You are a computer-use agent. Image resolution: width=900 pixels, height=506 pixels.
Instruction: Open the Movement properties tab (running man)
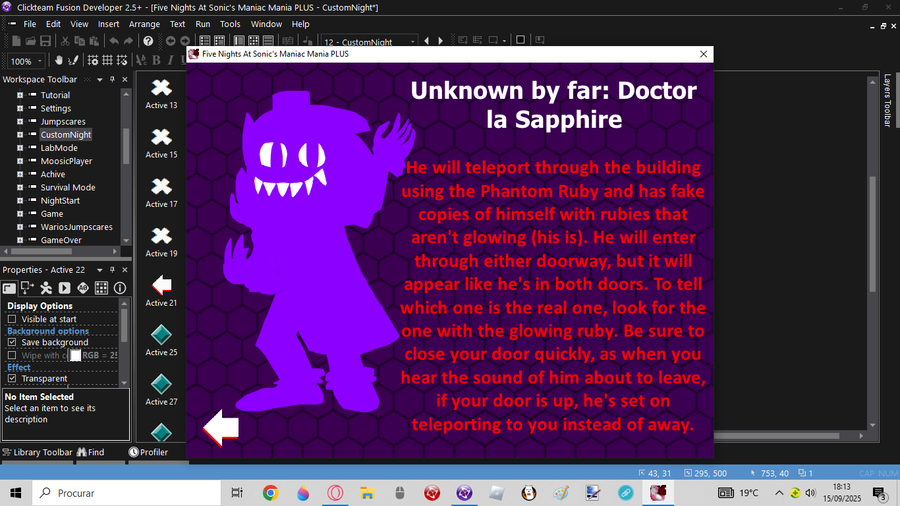46,288
